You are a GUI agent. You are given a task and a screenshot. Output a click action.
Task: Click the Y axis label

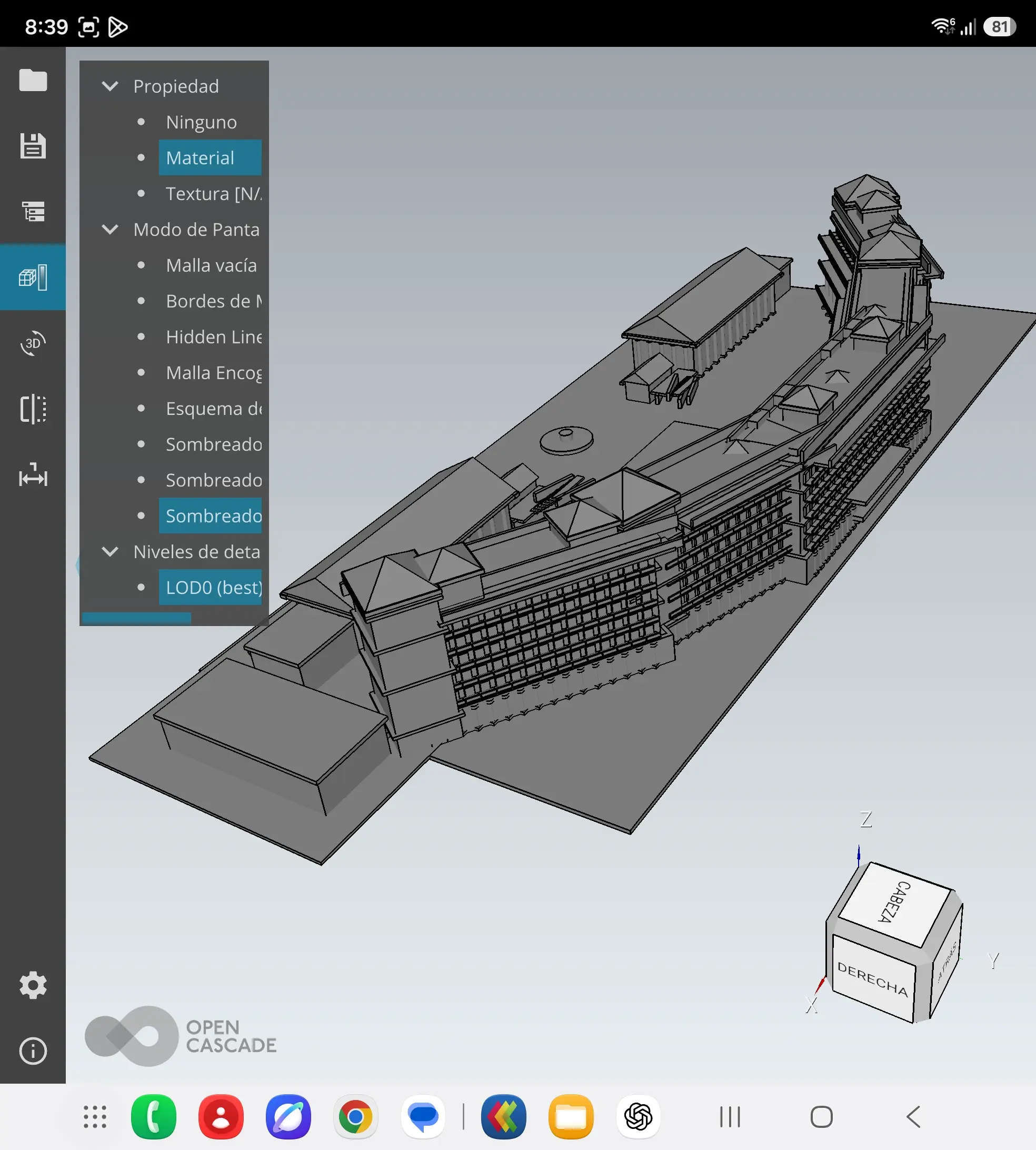tap(993, 961)
